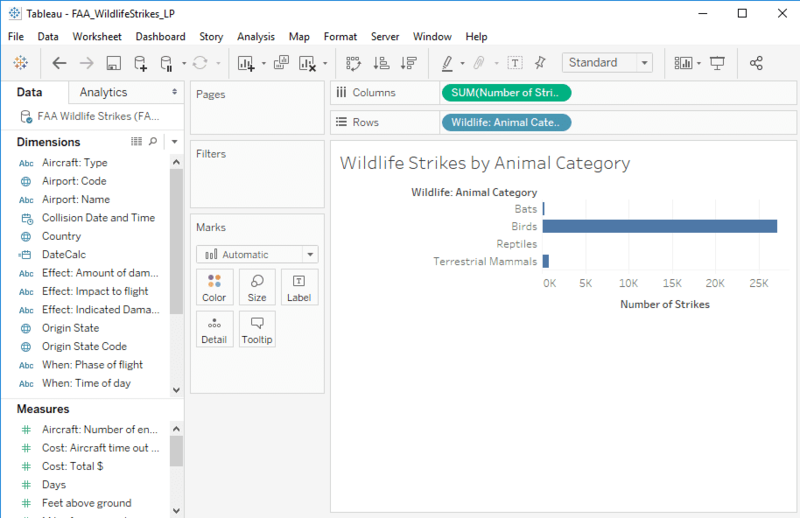This screenshot has width=800, height=518.
Task: Select the DateCalc field
Action: tap(64, 255)
